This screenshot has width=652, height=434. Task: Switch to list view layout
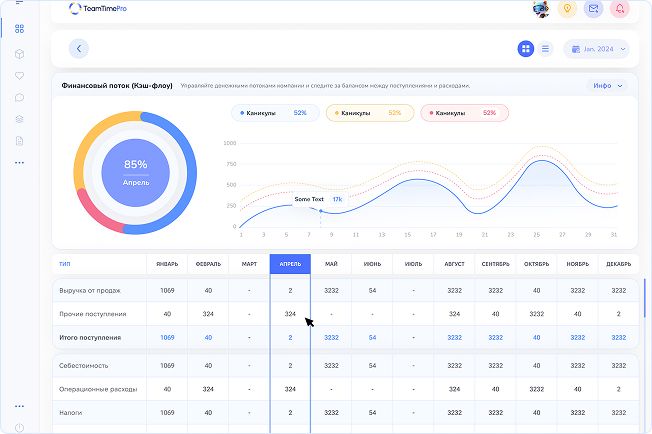coord(545,48)
